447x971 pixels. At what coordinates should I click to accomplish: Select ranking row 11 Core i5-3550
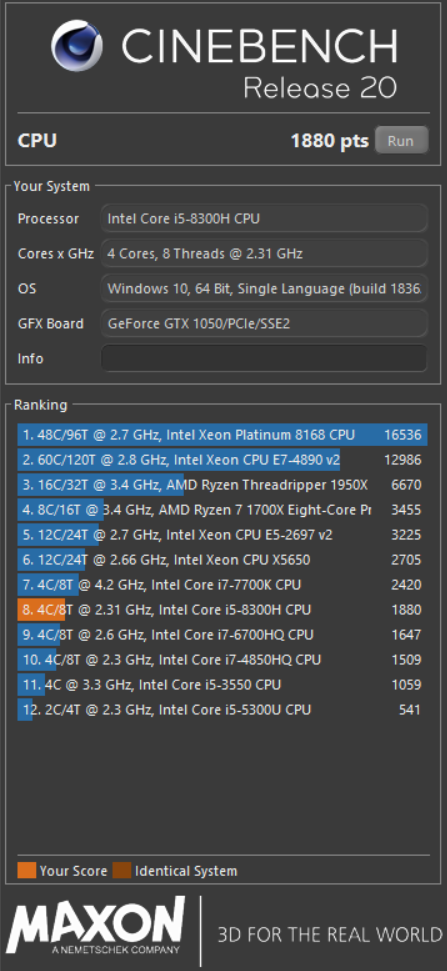[222, 685]
